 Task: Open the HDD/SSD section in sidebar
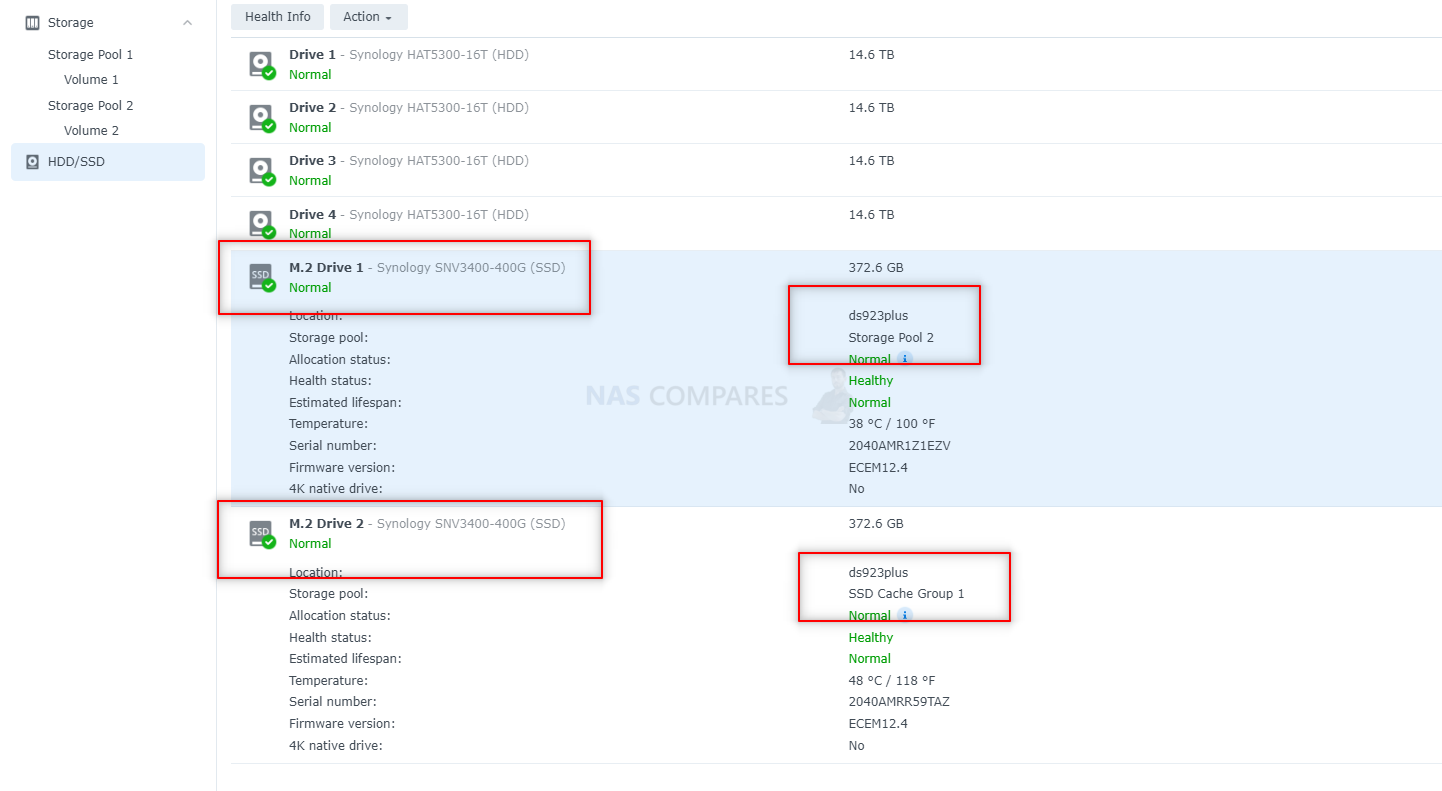click(x=108, y=161)
